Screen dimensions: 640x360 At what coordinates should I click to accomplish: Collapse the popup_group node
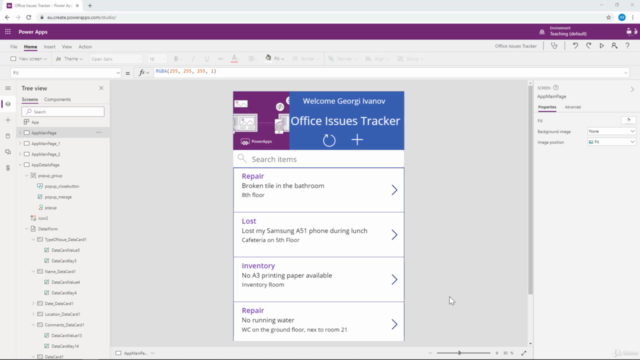coord(27,176)
